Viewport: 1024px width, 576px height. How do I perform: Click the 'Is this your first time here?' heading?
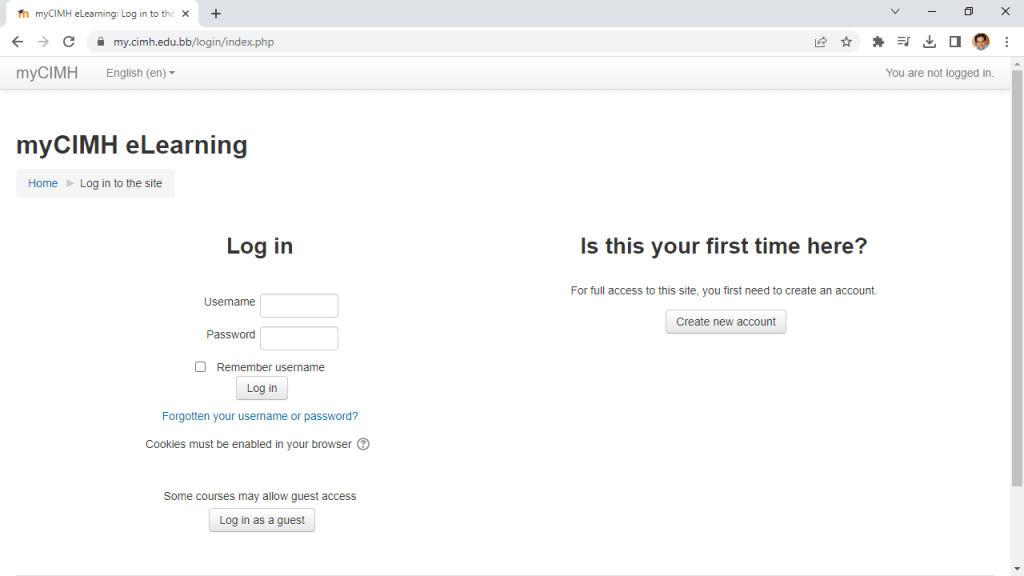724,246
